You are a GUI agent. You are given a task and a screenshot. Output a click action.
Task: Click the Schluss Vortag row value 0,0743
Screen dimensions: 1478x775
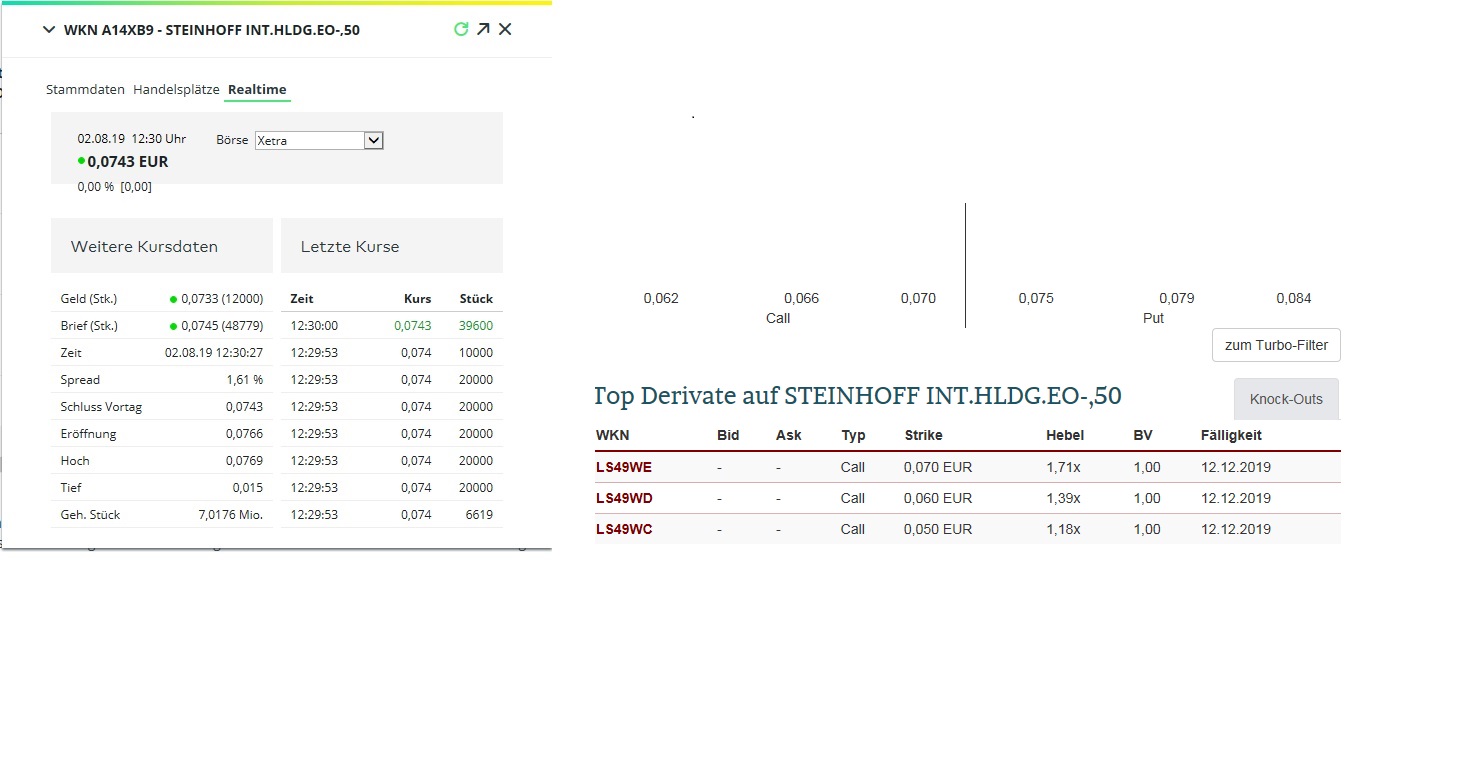coord(244,407)
